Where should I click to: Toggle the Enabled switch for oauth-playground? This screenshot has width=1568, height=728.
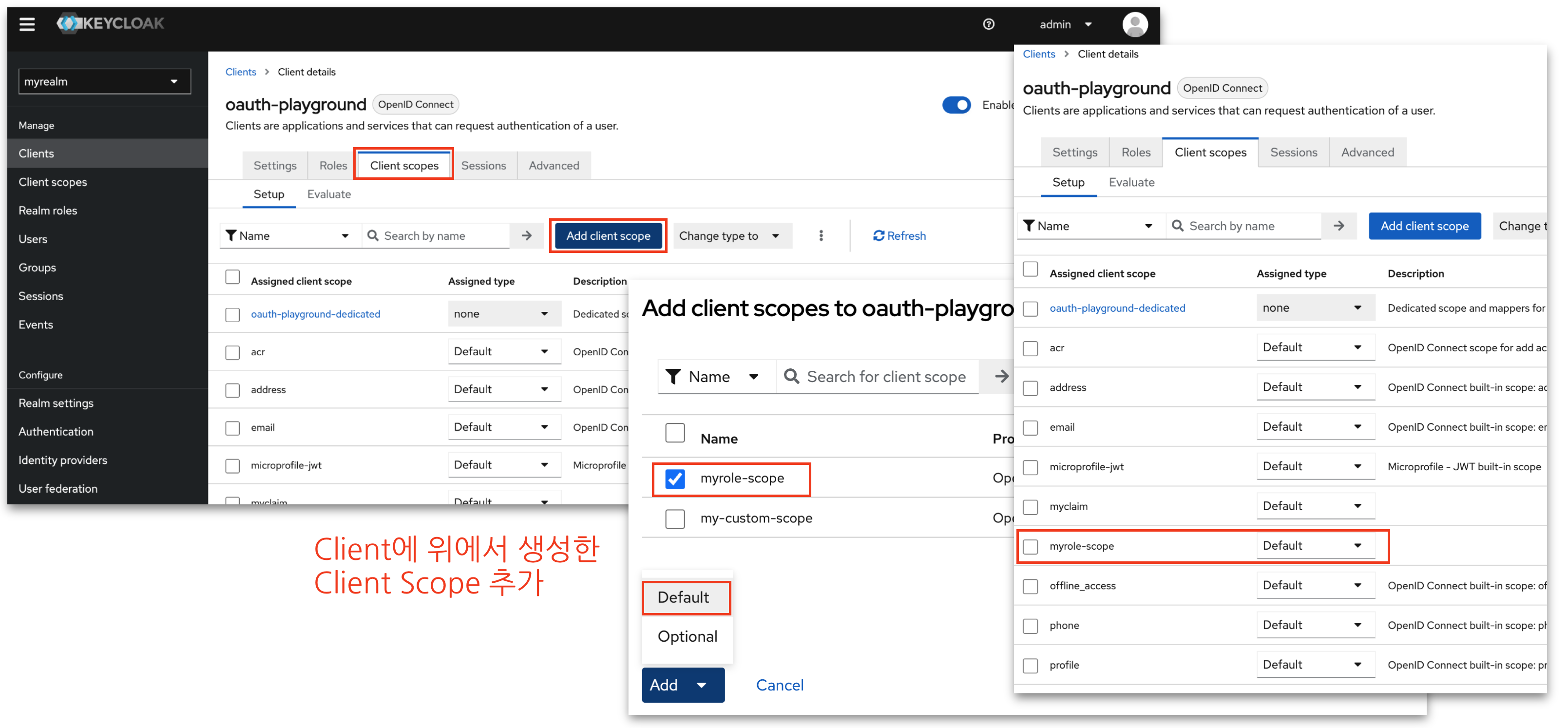[956, 105]
